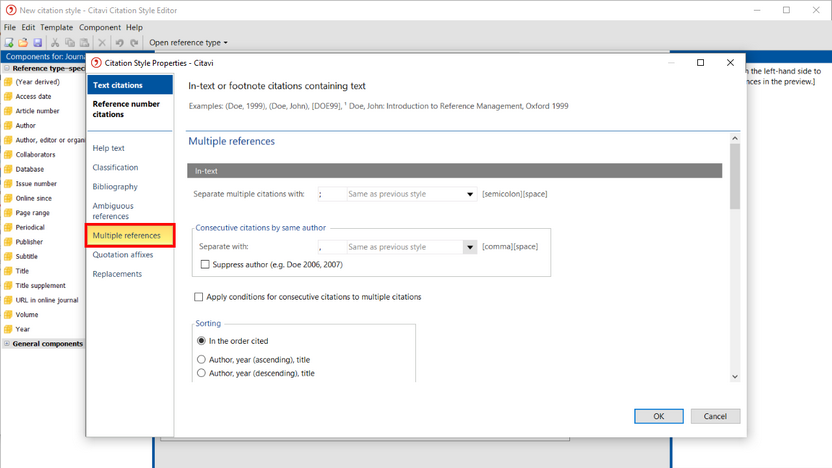Click the Issue number component icon
Image resolution: width=832 pixels, height=468 pixels.
(8, 184)
